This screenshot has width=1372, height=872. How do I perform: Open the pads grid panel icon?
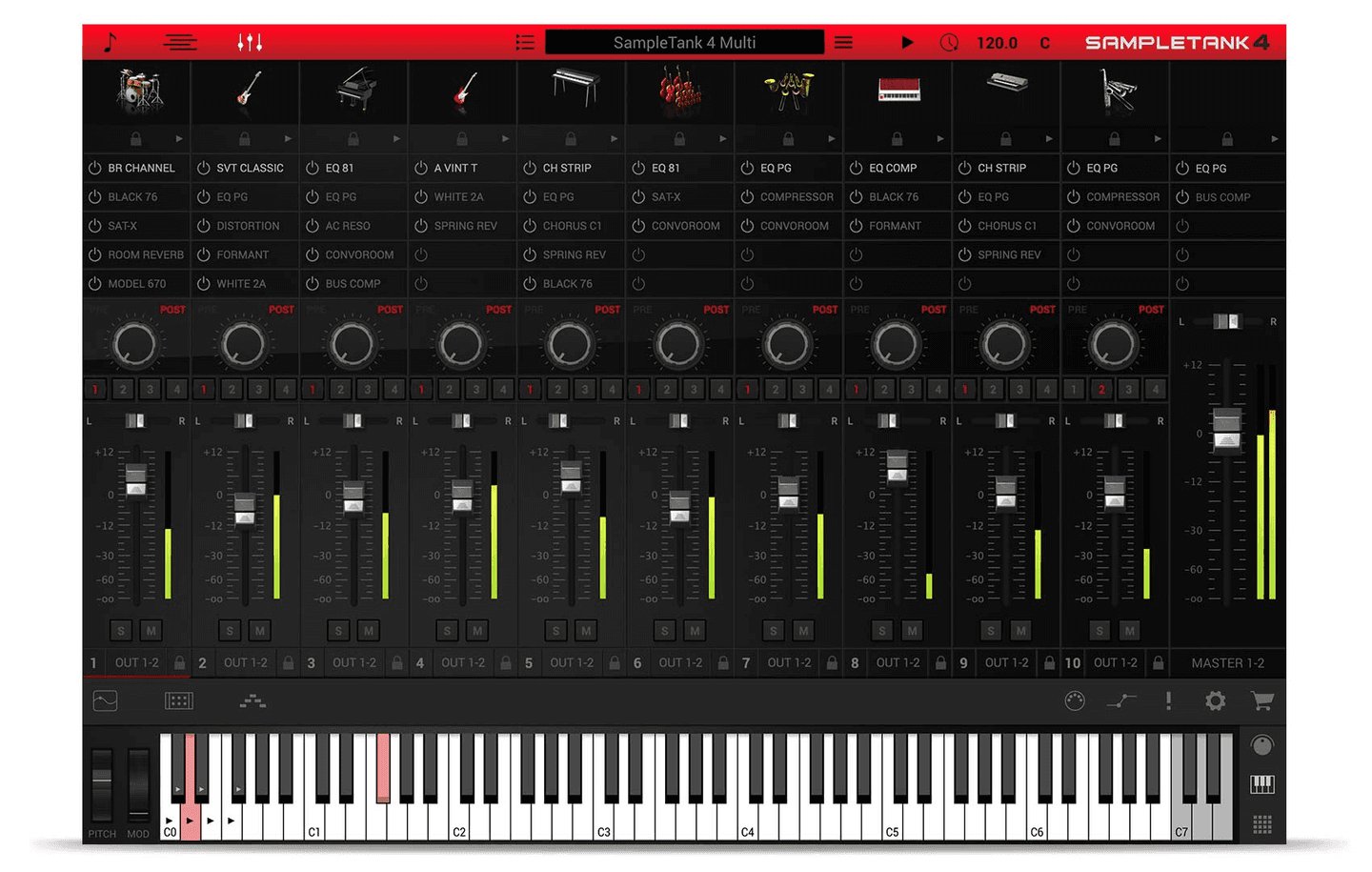[x=179, y=701]
